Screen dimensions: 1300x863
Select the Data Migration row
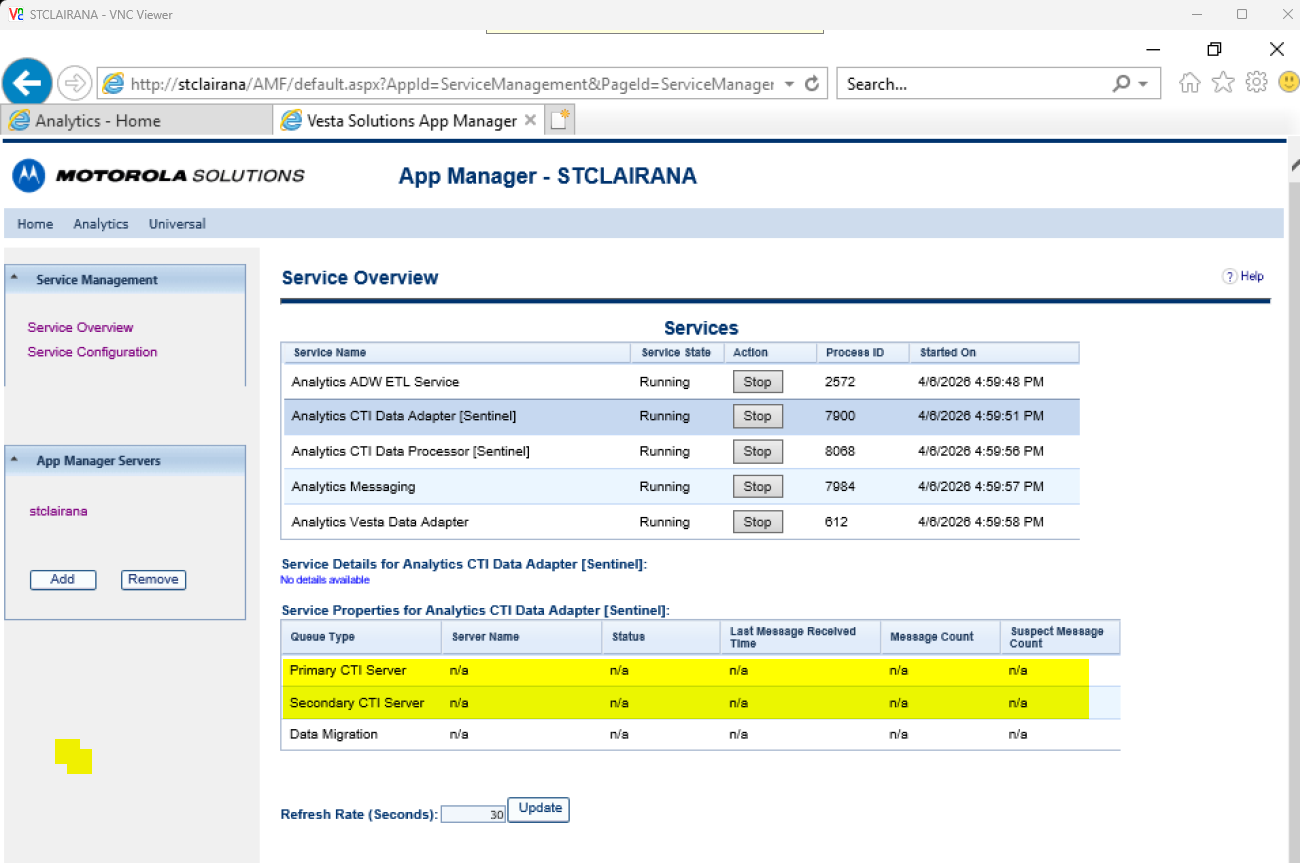(700, 735)
